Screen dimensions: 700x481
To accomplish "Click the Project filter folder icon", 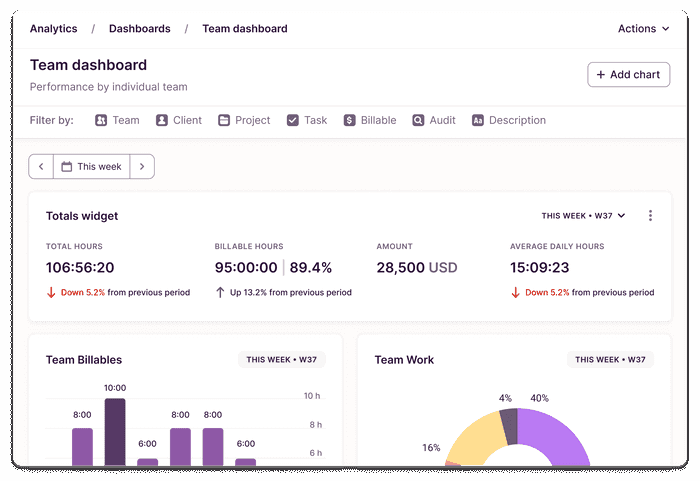I will tap(224, 120).
